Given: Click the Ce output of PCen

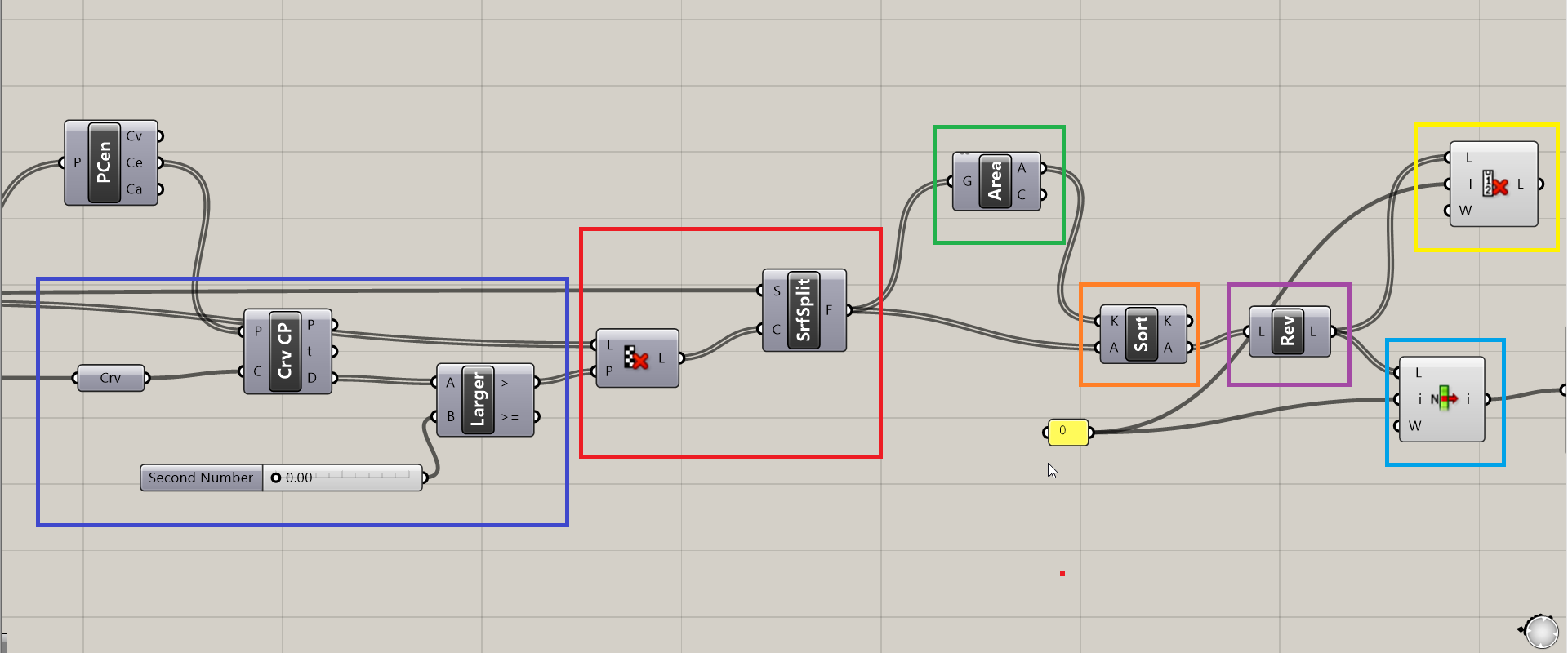Looking at the screenshot, I should [134, 162].
